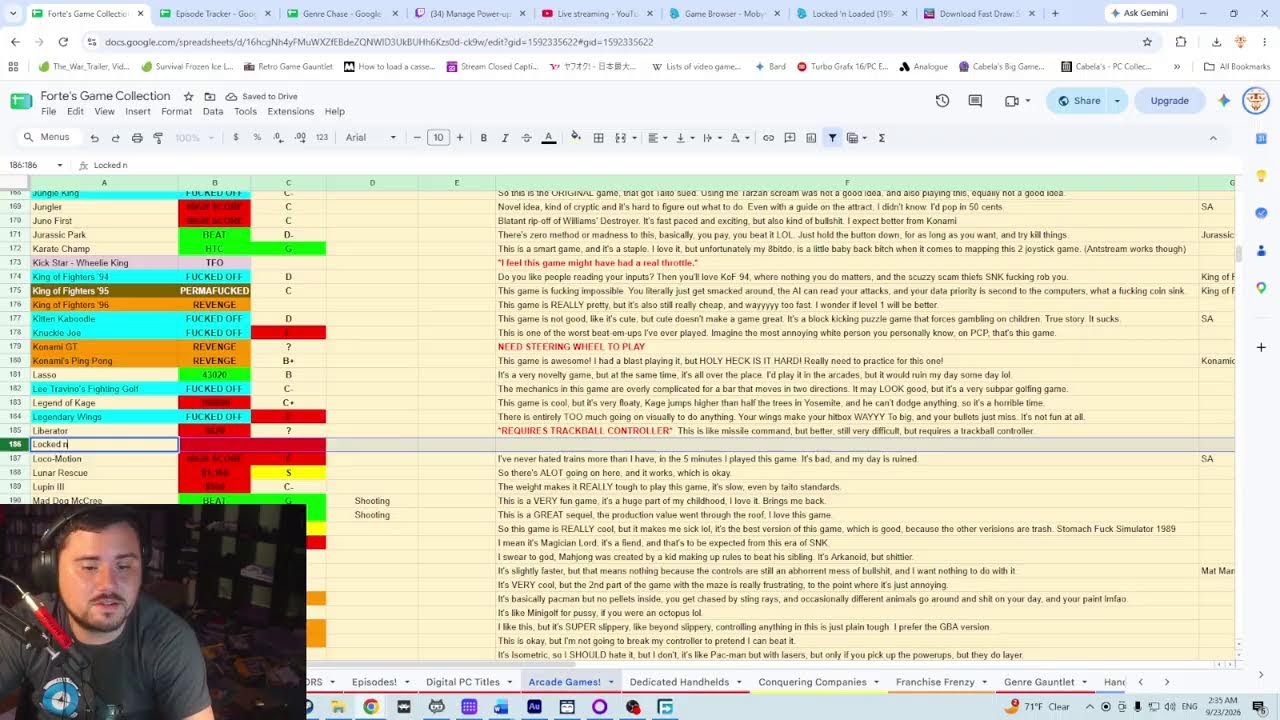The image size is (1280, 720).
Task: Decrease font size with minus
Action: [x=417, y=138]
